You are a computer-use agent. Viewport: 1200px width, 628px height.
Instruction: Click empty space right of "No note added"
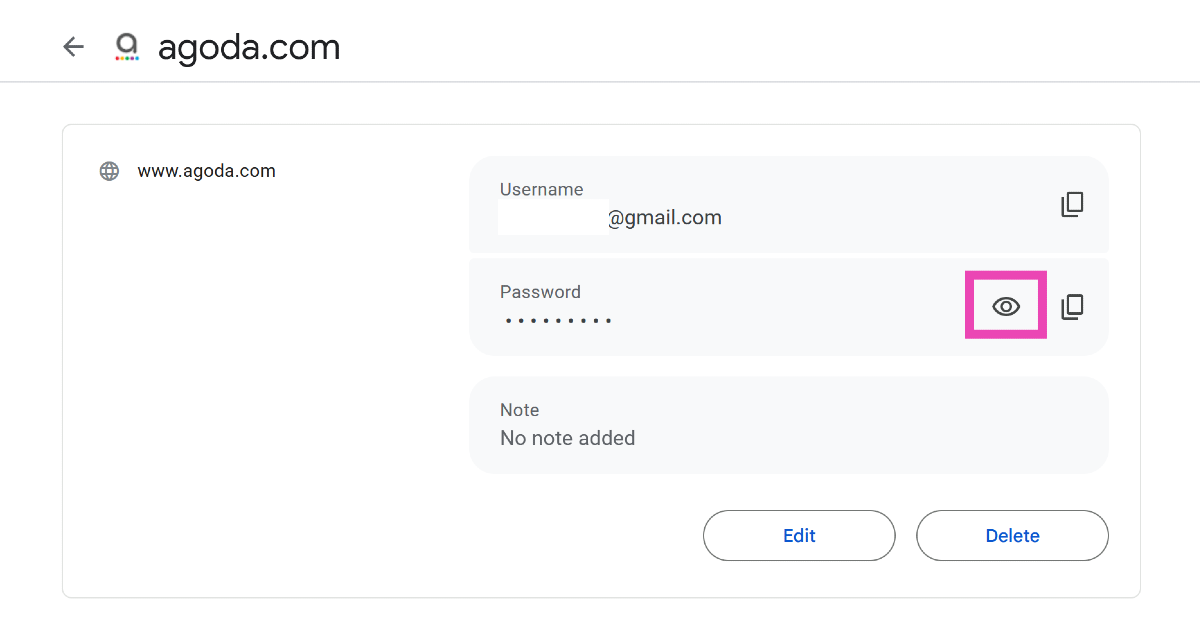[x=860, y=438]
